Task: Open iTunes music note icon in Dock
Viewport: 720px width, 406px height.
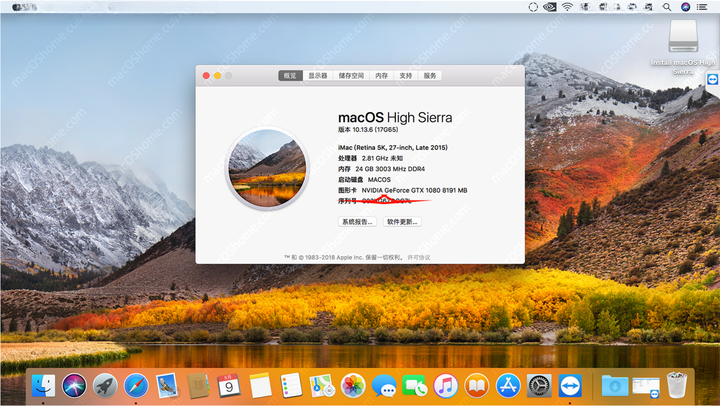Action: pos(445,385)
